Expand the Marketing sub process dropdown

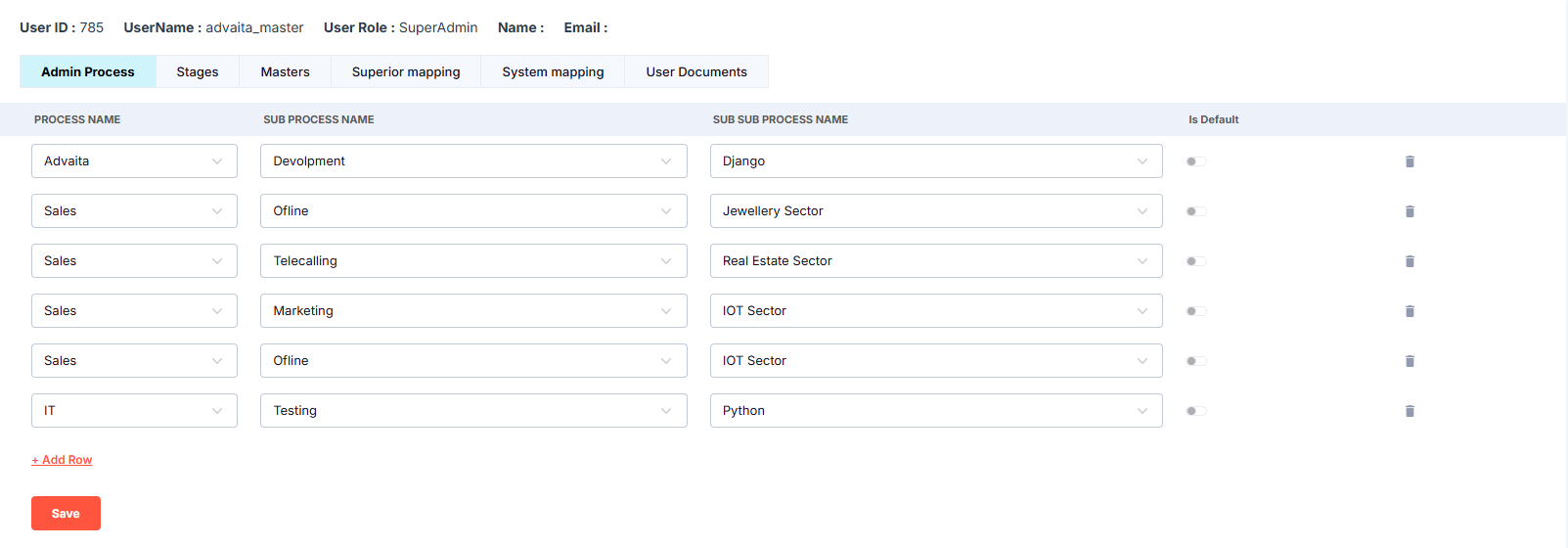click(473, 311)
